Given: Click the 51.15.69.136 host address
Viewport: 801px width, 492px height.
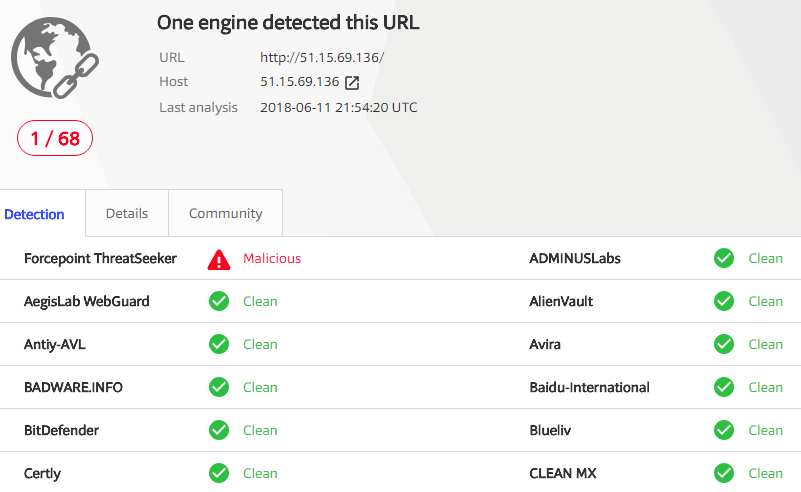Looking at the screenshot, I should point(299,82).
